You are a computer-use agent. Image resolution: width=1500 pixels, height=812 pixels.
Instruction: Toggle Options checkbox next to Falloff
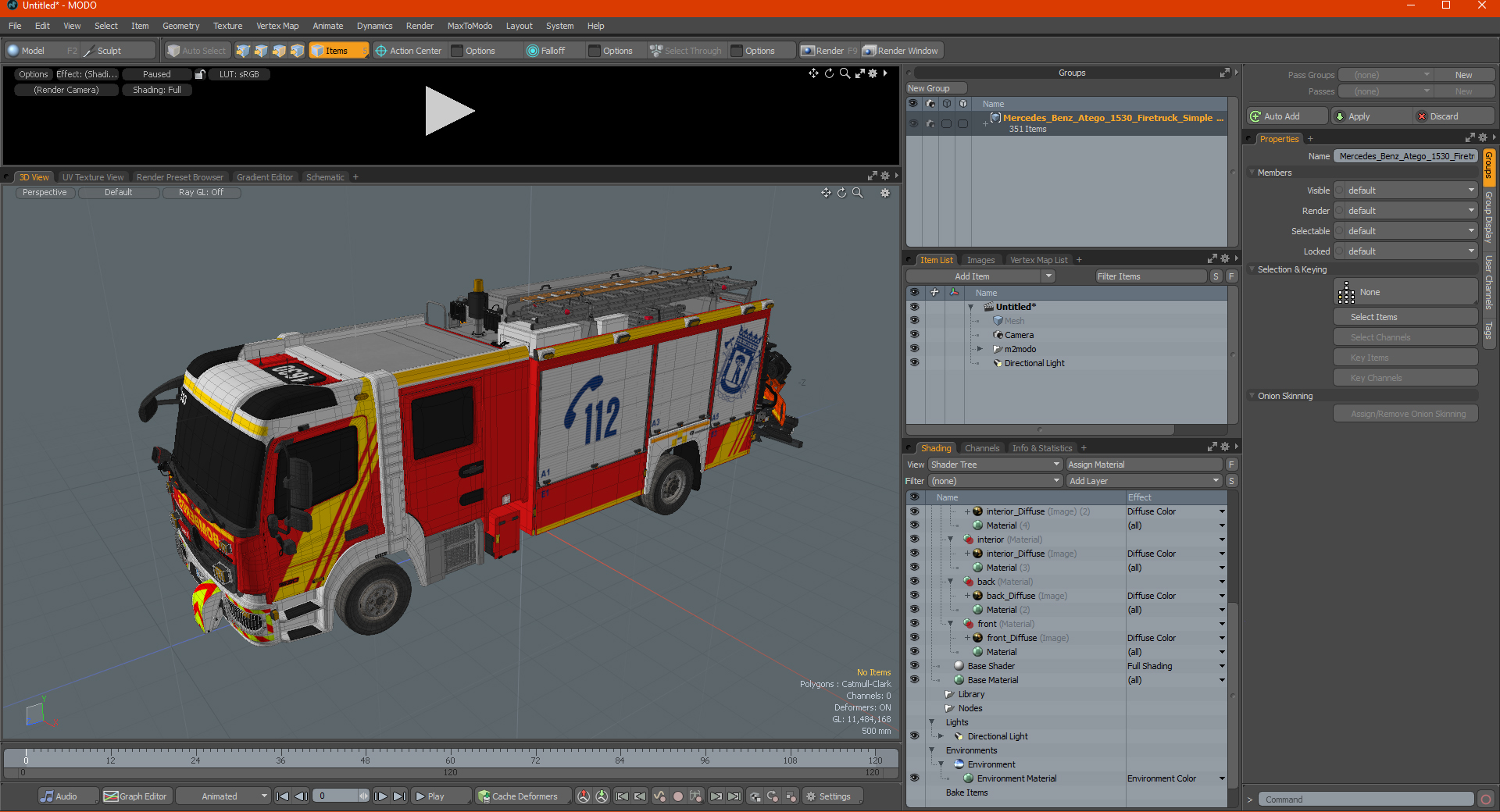(x=595, y=51)
